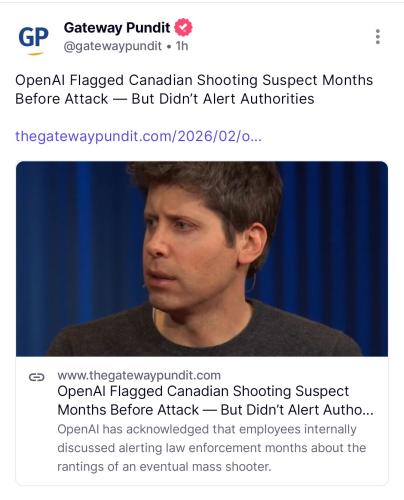
Task: Open the thegatewaypundit.com/2026/02 URL link
Action: coord(138,136)
